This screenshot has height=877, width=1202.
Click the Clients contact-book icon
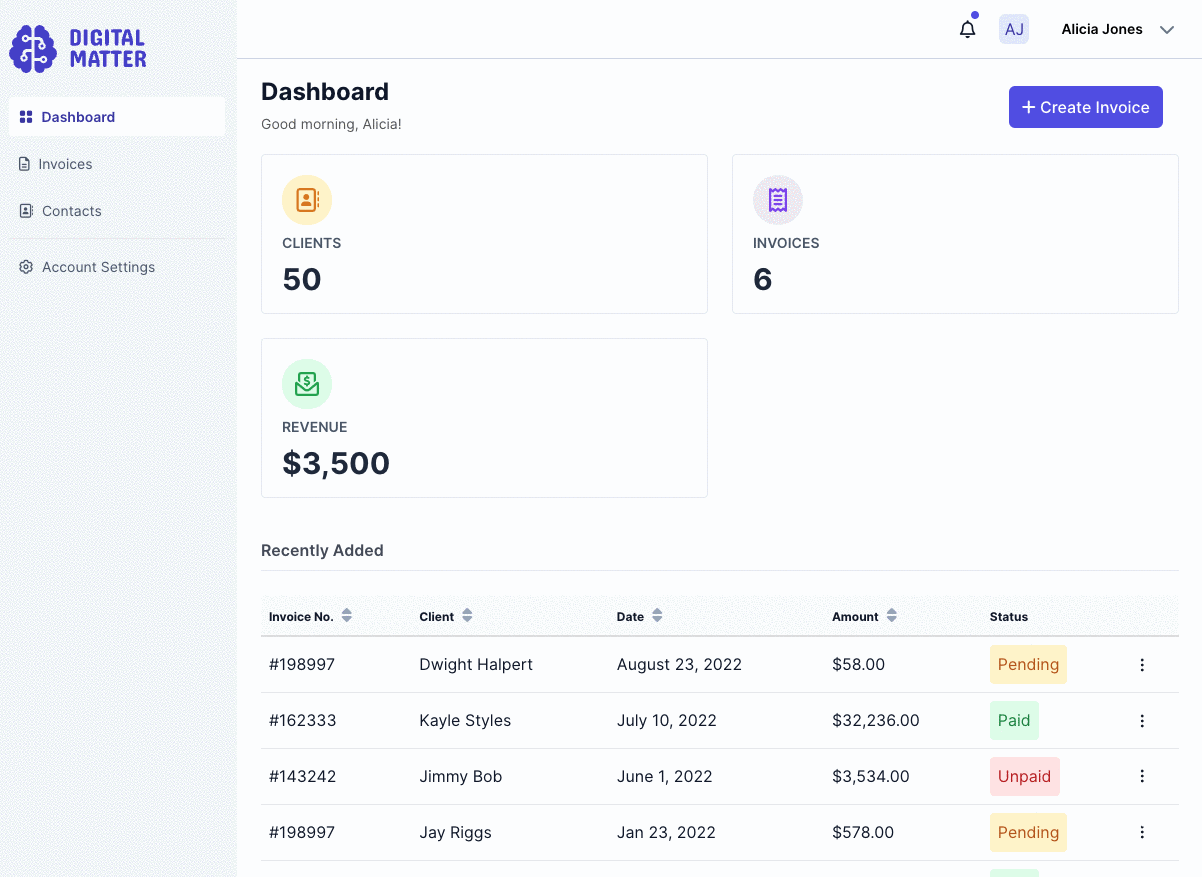click(x=307, y=200)
